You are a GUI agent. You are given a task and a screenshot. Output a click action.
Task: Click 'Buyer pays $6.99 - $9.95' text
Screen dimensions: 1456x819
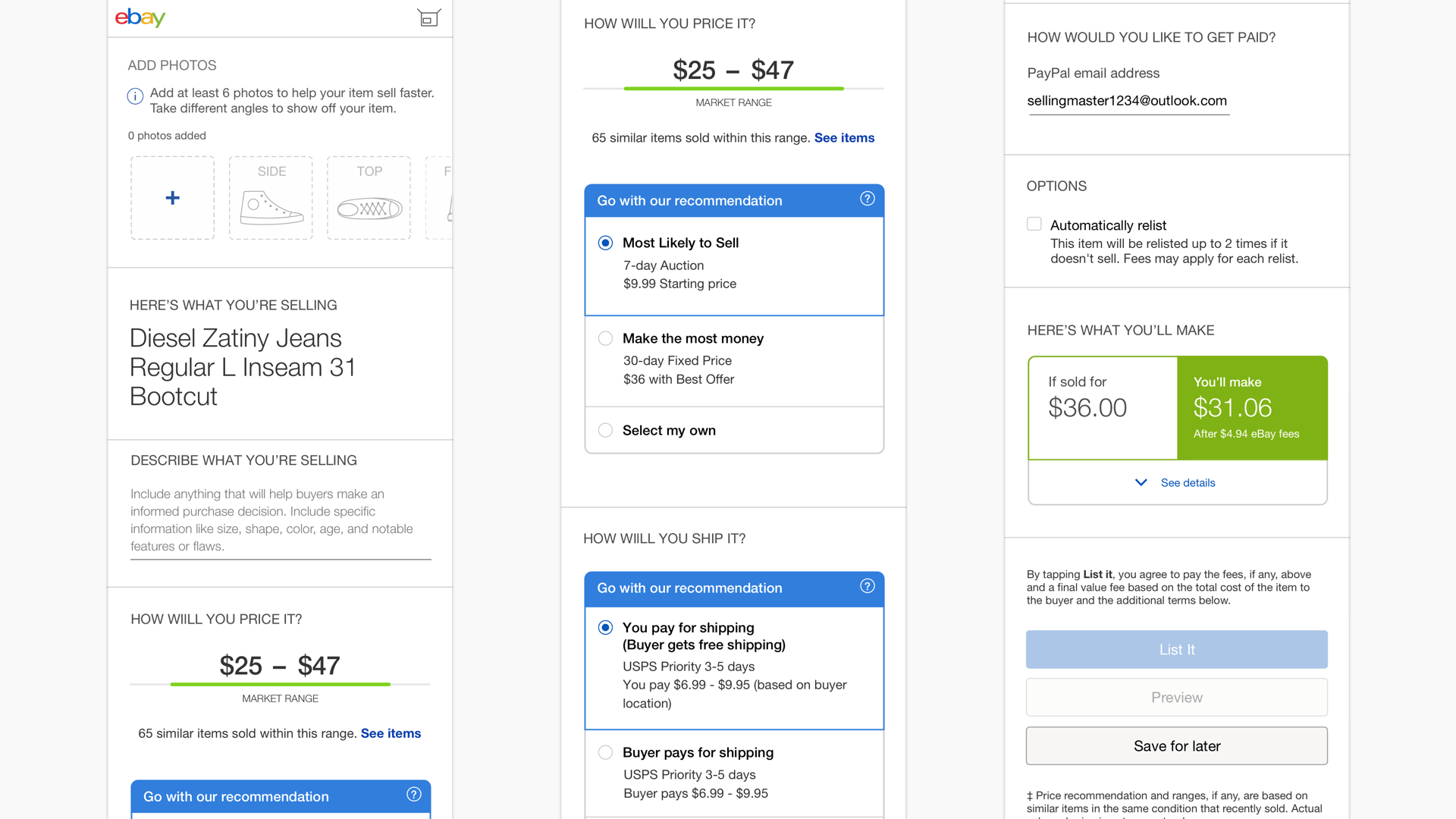pos(695,793)
